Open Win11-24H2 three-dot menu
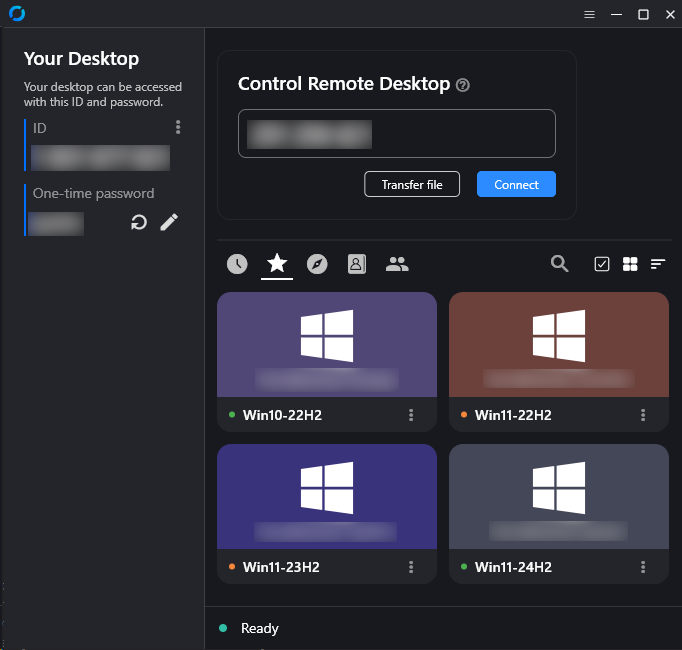 pyautogui.click(x=643, y=567)
